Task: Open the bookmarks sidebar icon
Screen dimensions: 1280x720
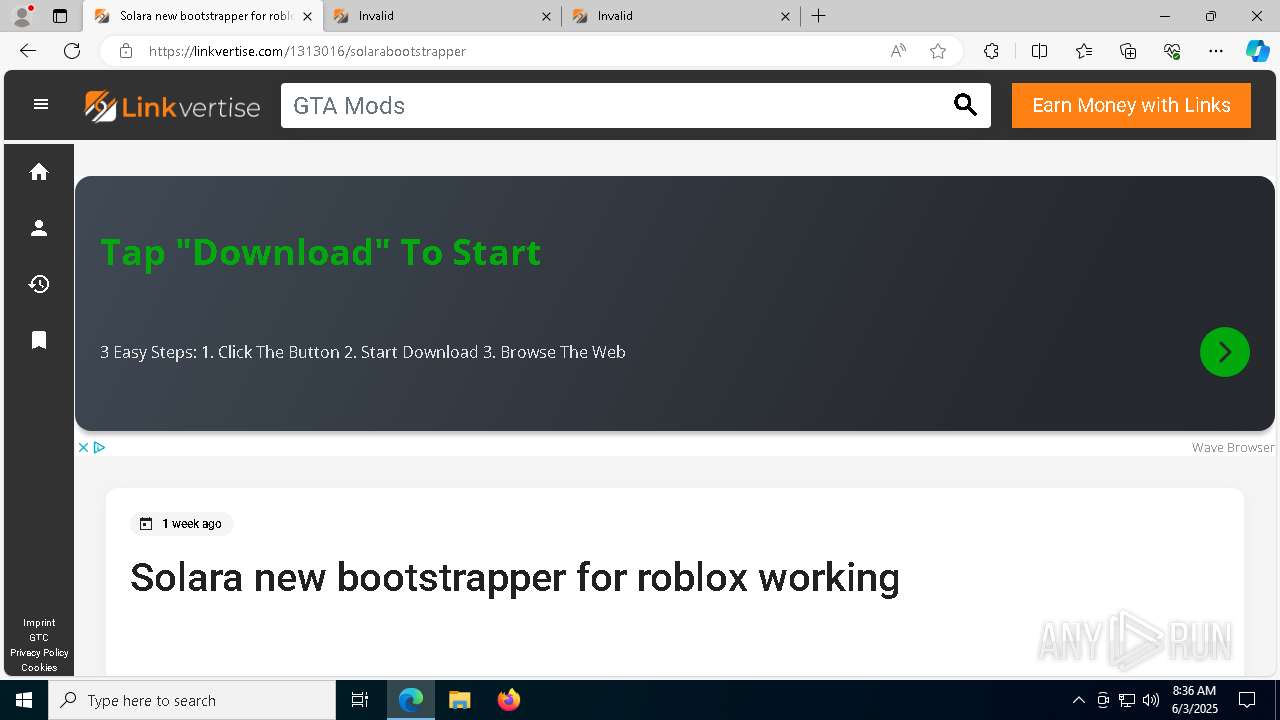Action: (x=39, y=340)
